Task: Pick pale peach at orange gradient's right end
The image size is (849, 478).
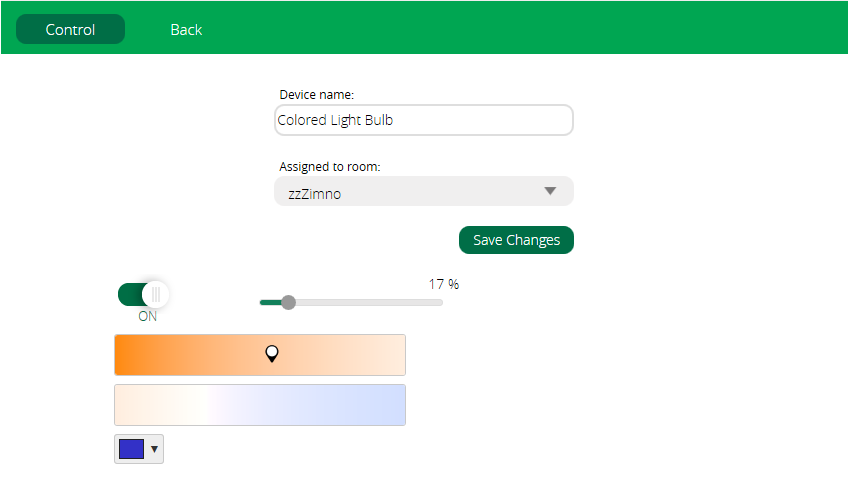Action: click(398, 355)
